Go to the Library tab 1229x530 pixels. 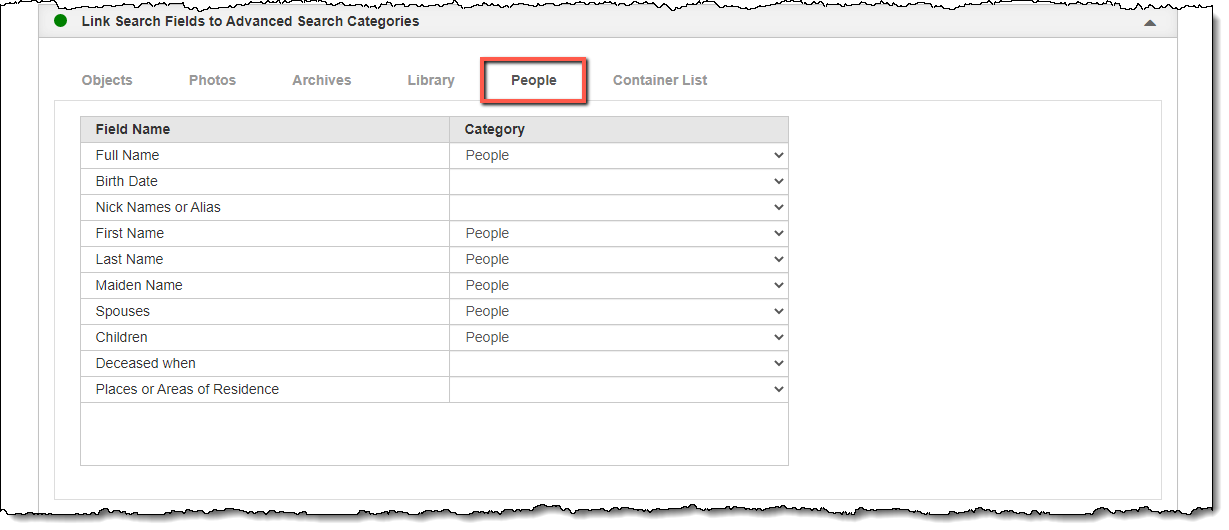pyautogui.click(x=431, y=80)
